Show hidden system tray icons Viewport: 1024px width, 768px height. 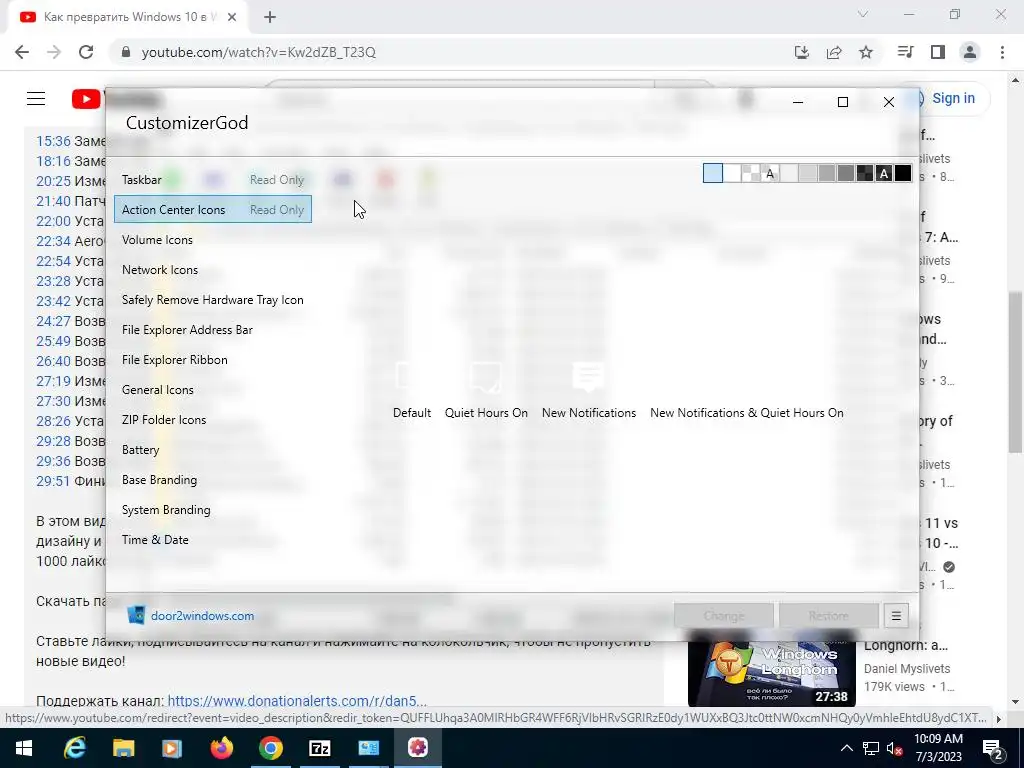click(846, 748)
